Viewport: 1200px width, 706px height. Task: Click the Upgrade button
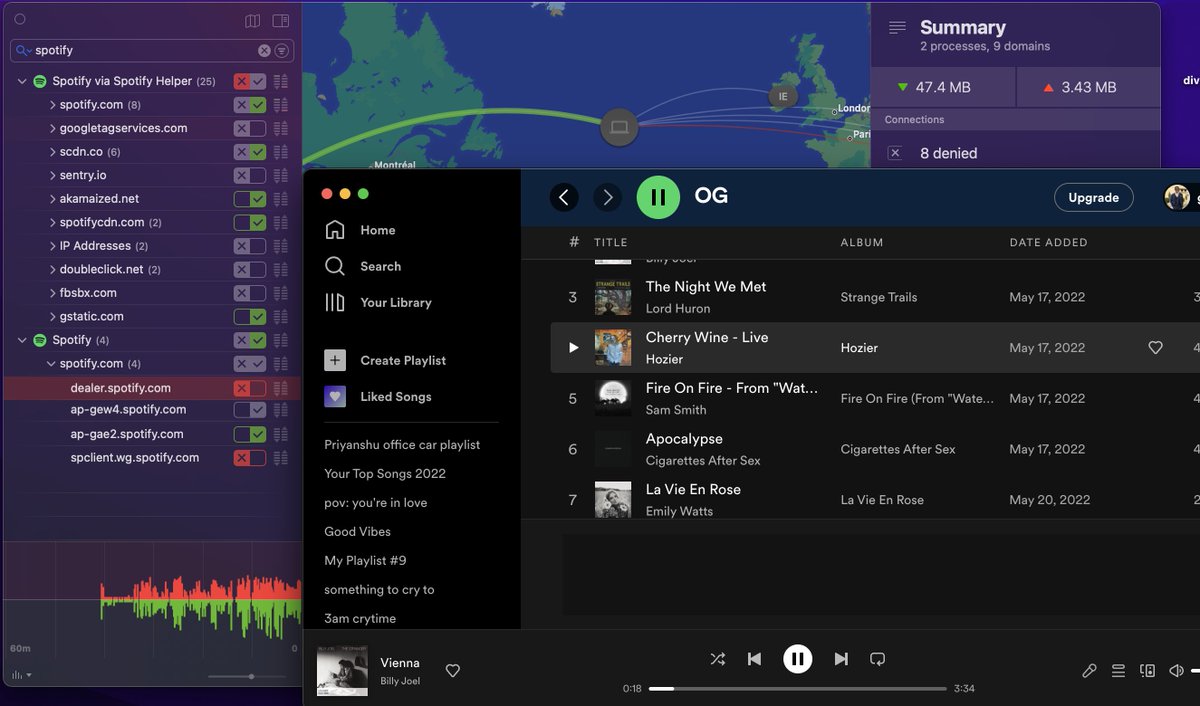pos(1094,197)
